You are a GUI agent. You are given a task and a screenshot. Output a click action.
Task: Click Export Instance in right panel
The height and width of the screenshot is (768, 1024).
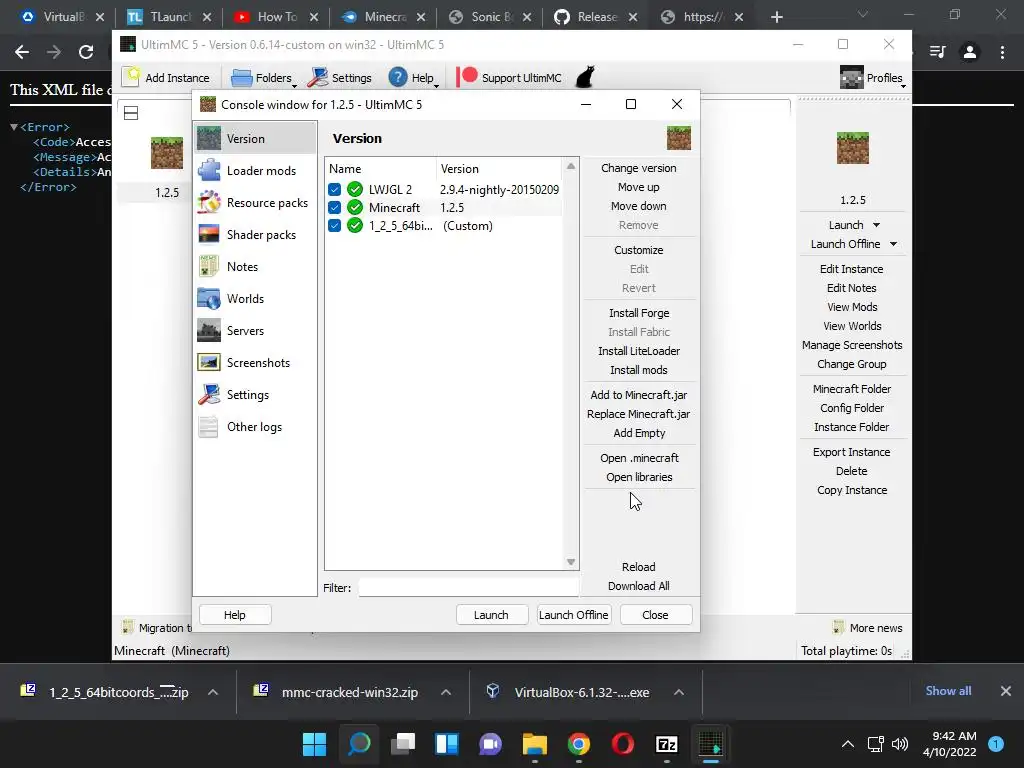(x=852, y=452)
